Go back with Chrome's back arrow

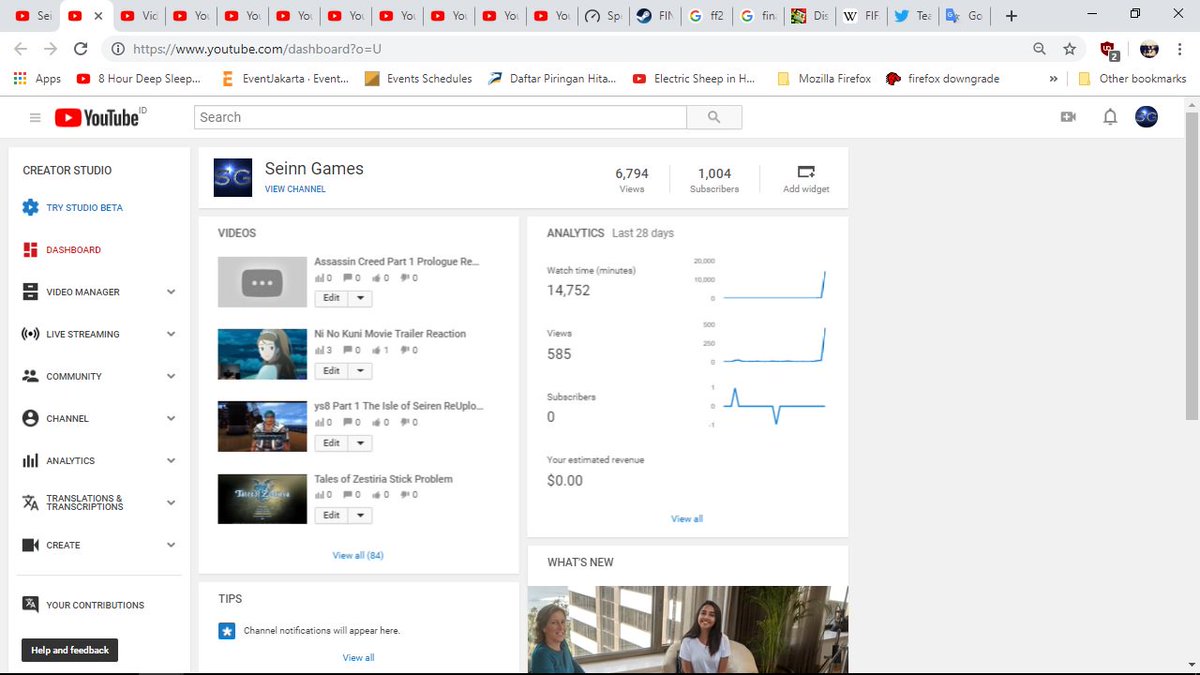point(21,48)
